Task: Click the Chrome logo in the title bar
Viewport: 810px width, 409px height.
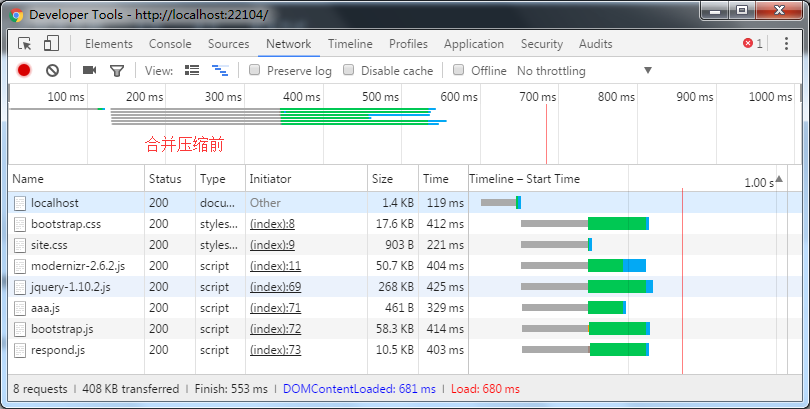Action: [16, 15]
